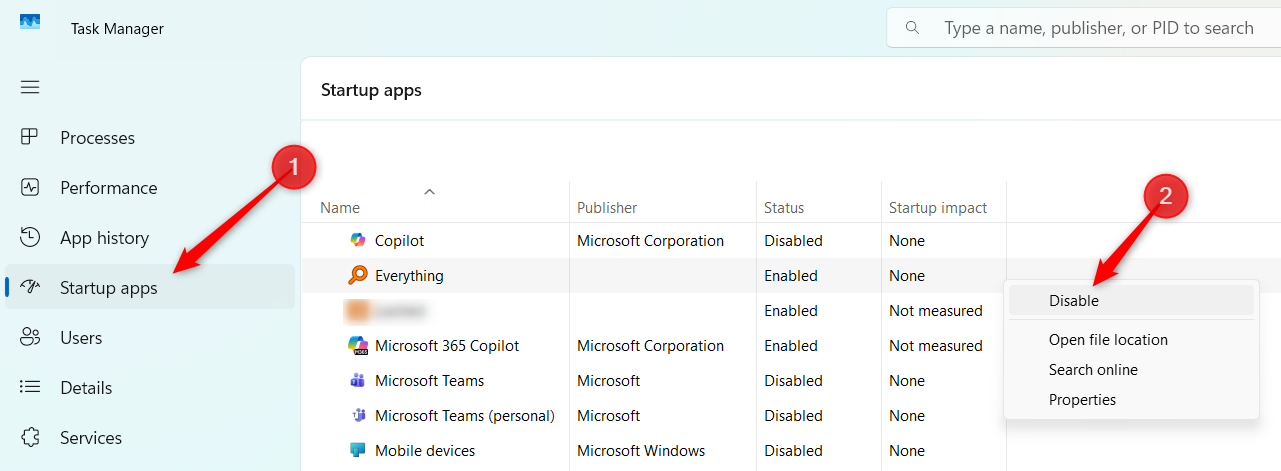Screen dimensions: 1281x471
Task: Choose Open file location from context menu
Action: [x=1108, y=340]
